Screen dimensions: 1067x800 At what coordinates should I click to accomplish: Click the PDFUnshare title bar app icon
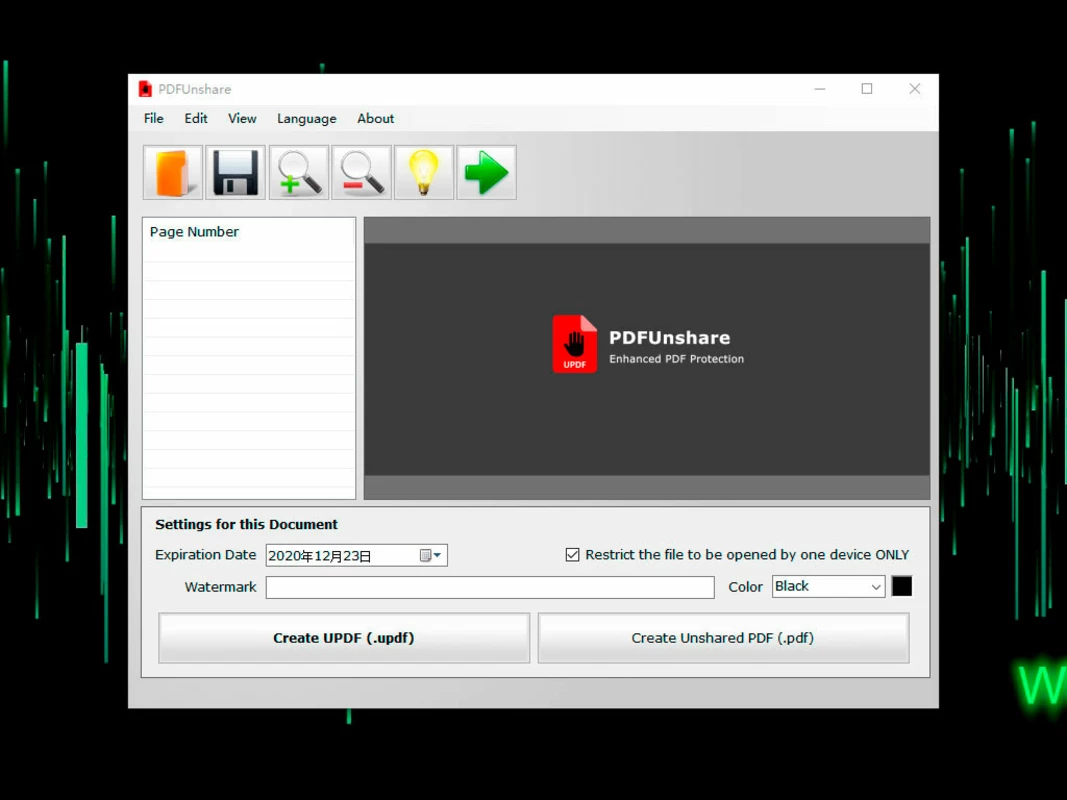click(145, 89)
